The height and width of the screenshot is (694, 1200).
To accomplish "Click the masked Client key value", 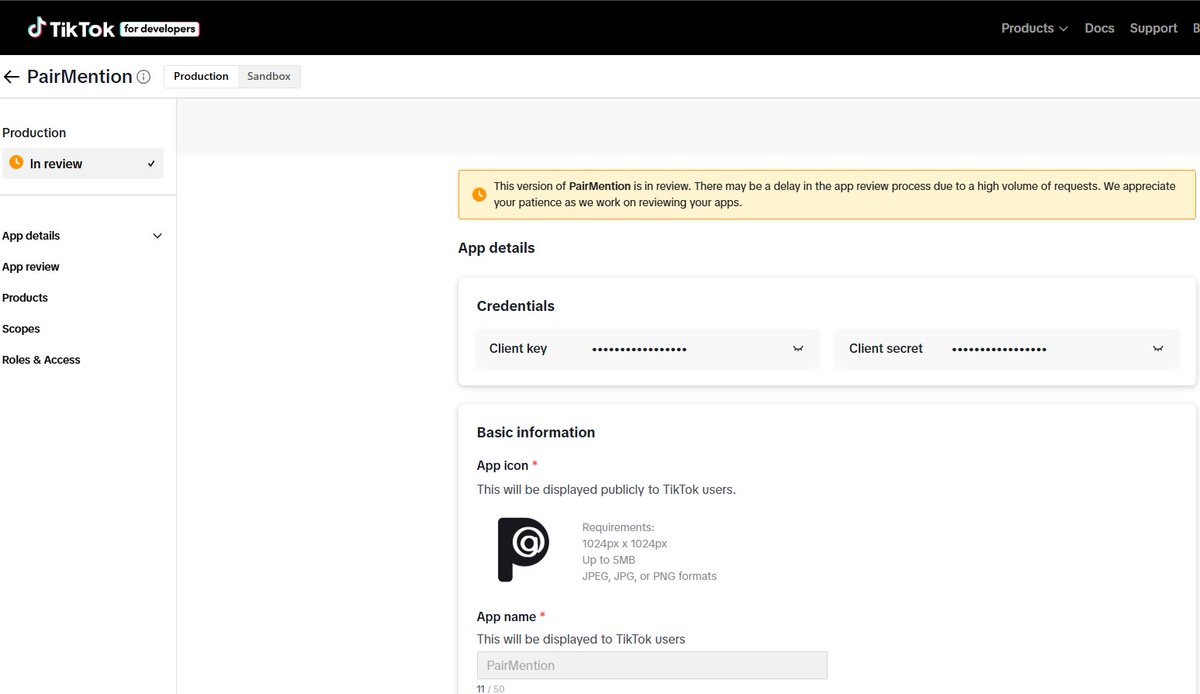I will click(x=639, y=349).
